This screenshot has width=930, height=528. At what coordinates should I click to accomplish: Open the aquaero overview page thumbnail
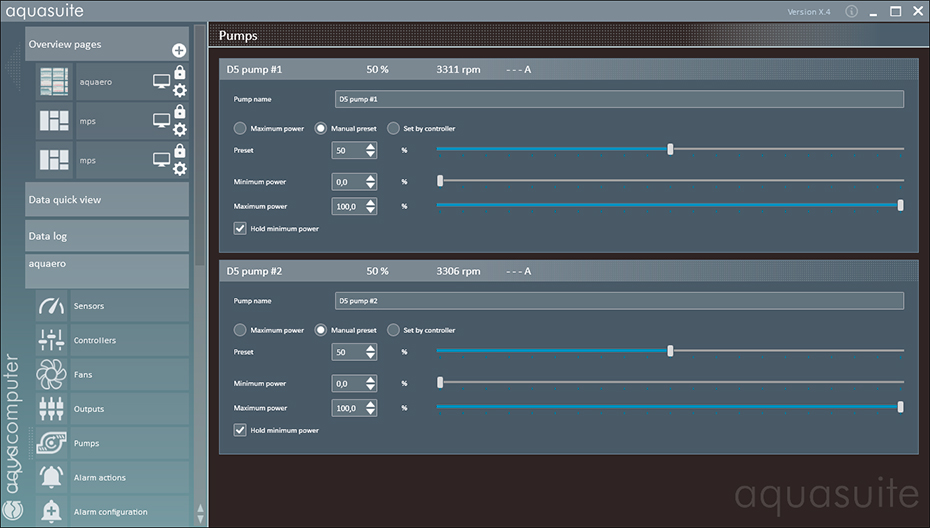pyautogui.click(x=54, y=82)
